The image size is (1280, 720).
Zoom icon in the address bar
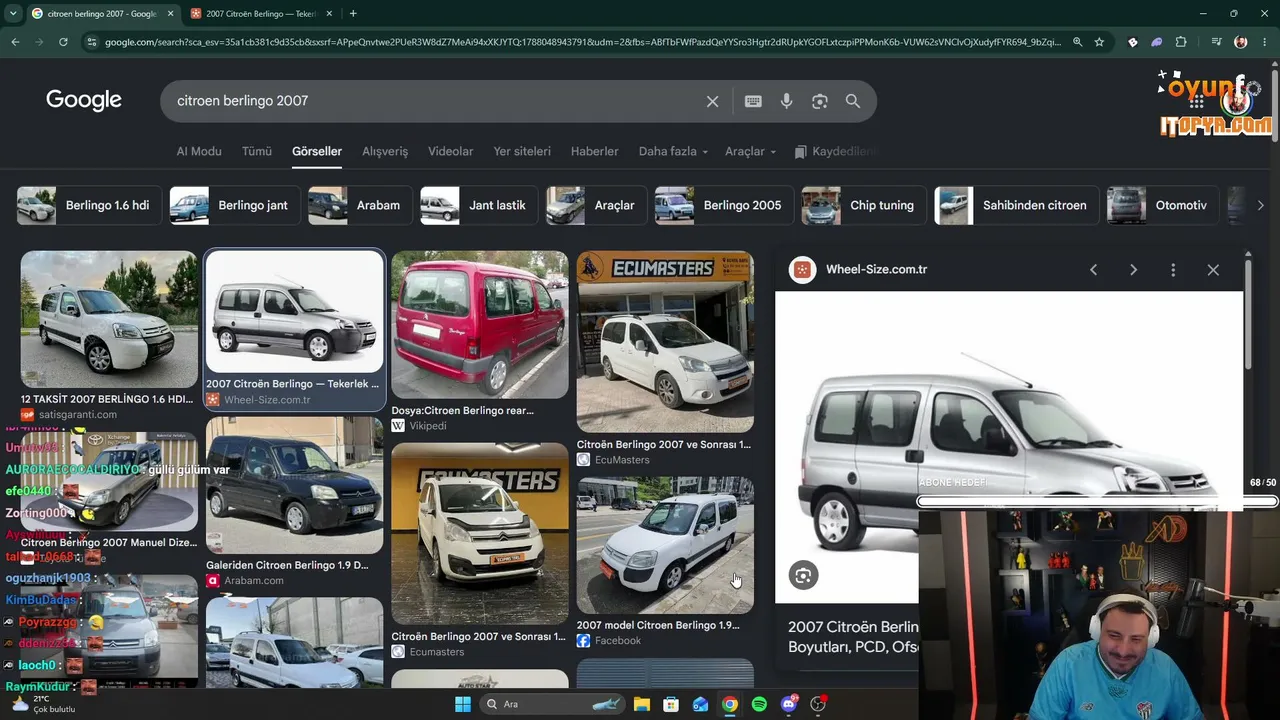coord(1077,42)
